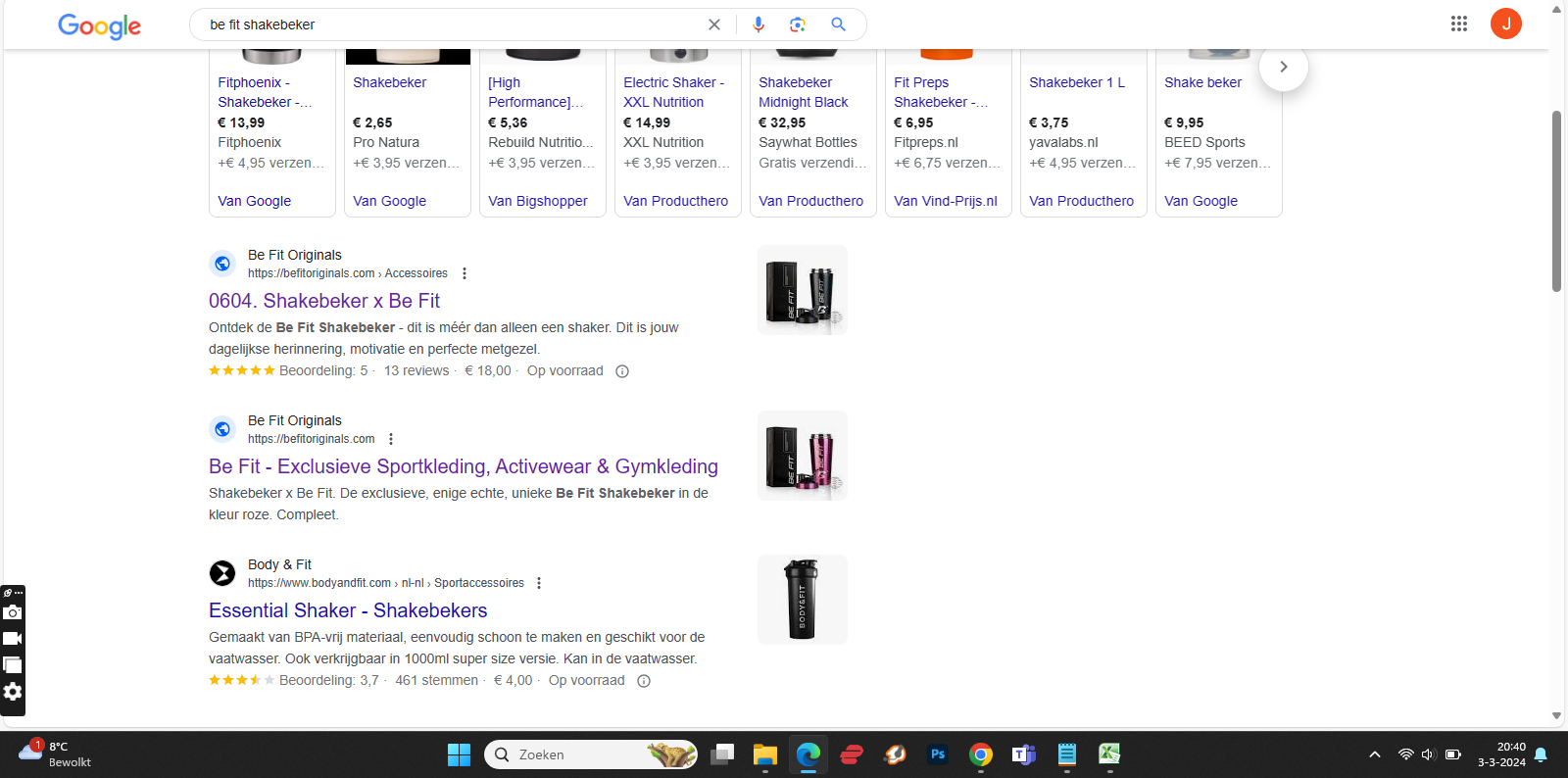This screenshot has height=778, width=1568.
Task: Open Windows Start menu
Action: pyautogui.click(x=460, y=754)
